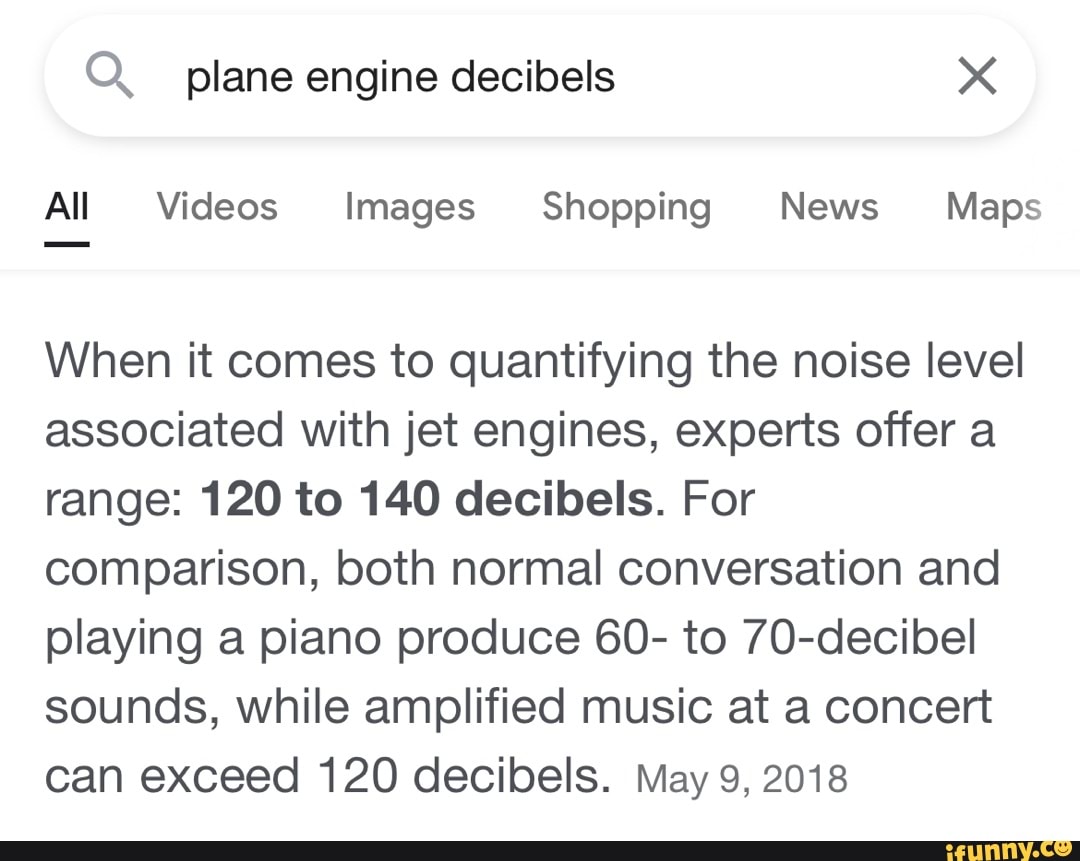The width and height of the screenshot is (1080, 861).
Task: Click the magnifying glass search icon
Action: [110, 75]
